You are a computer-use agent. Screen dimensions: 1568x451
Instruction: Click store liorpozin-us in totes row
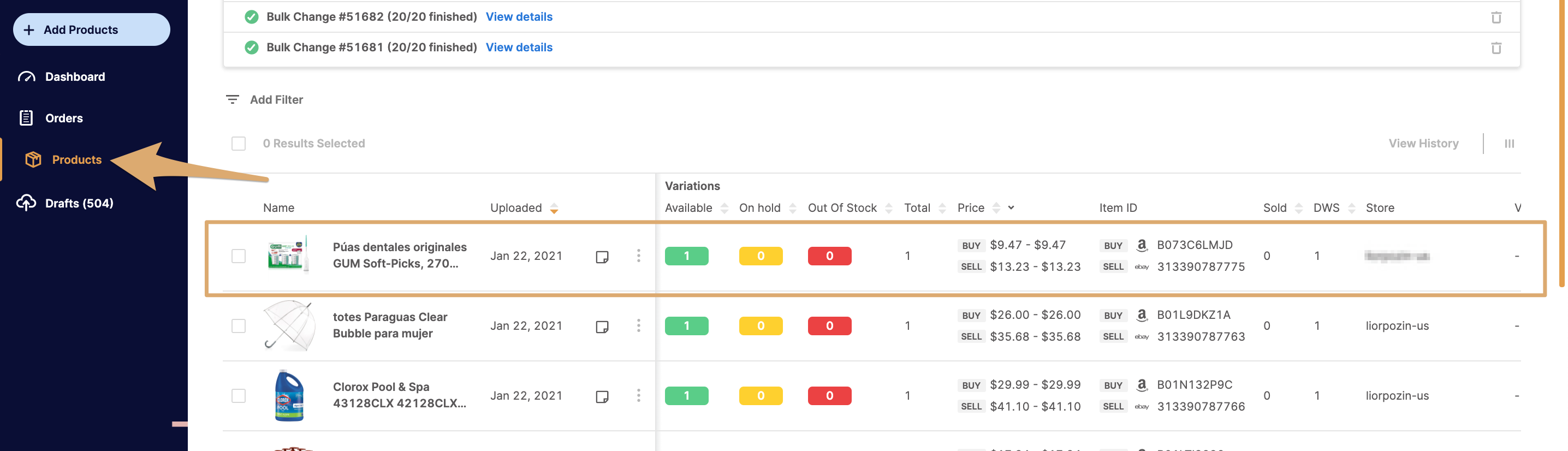[1397, 325]
